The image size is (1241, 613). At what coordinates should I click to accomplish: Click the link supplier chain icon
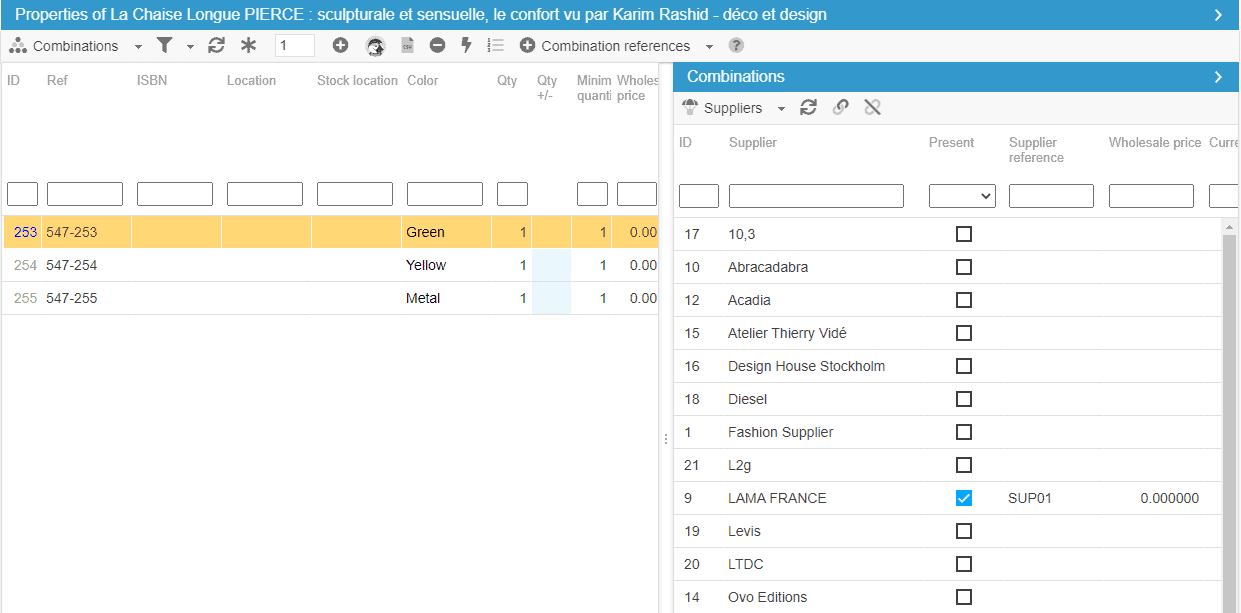841,108
